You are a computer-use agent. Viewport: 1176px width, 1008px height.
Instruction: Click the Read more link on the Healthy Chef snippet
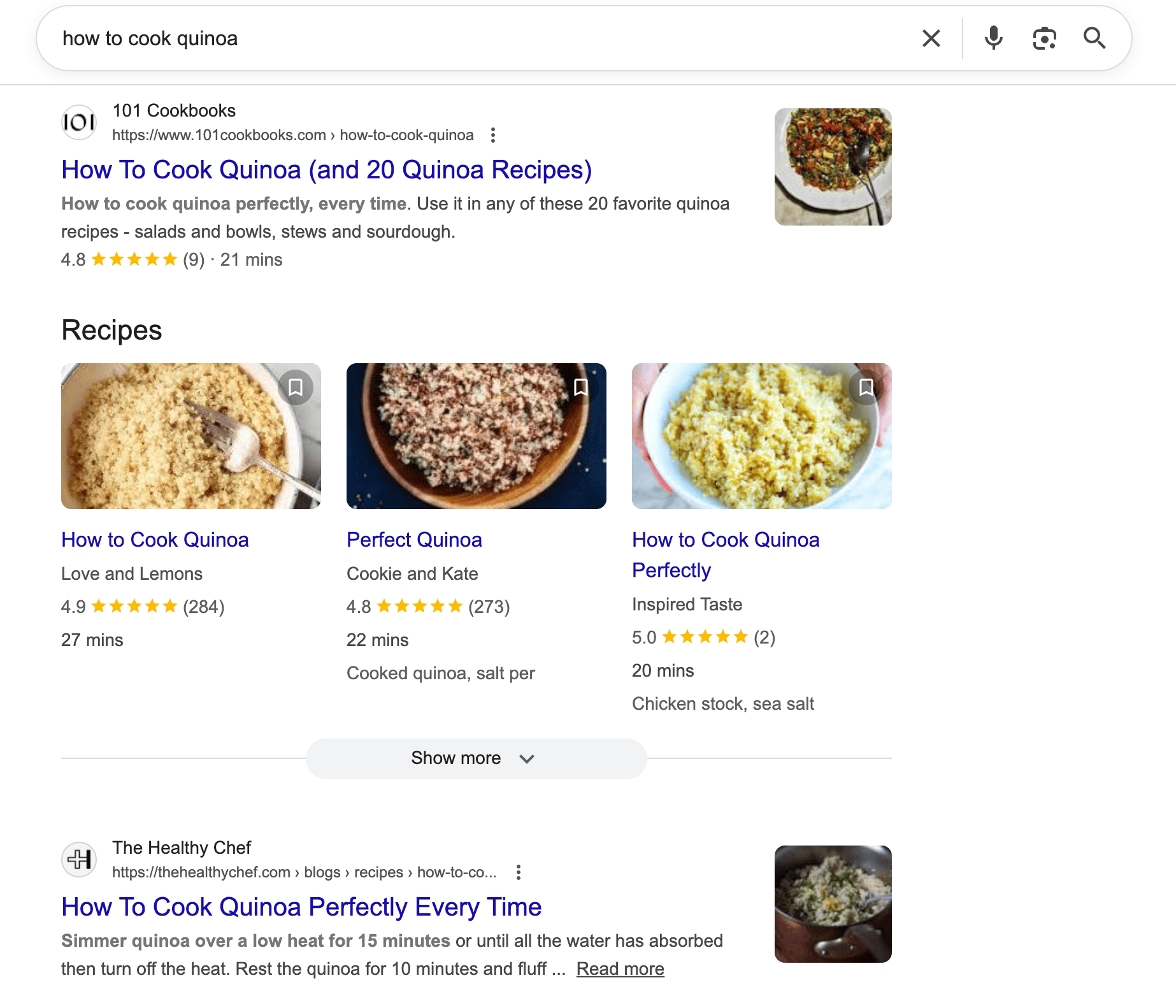pyautogui.click(x=619, y=968)
